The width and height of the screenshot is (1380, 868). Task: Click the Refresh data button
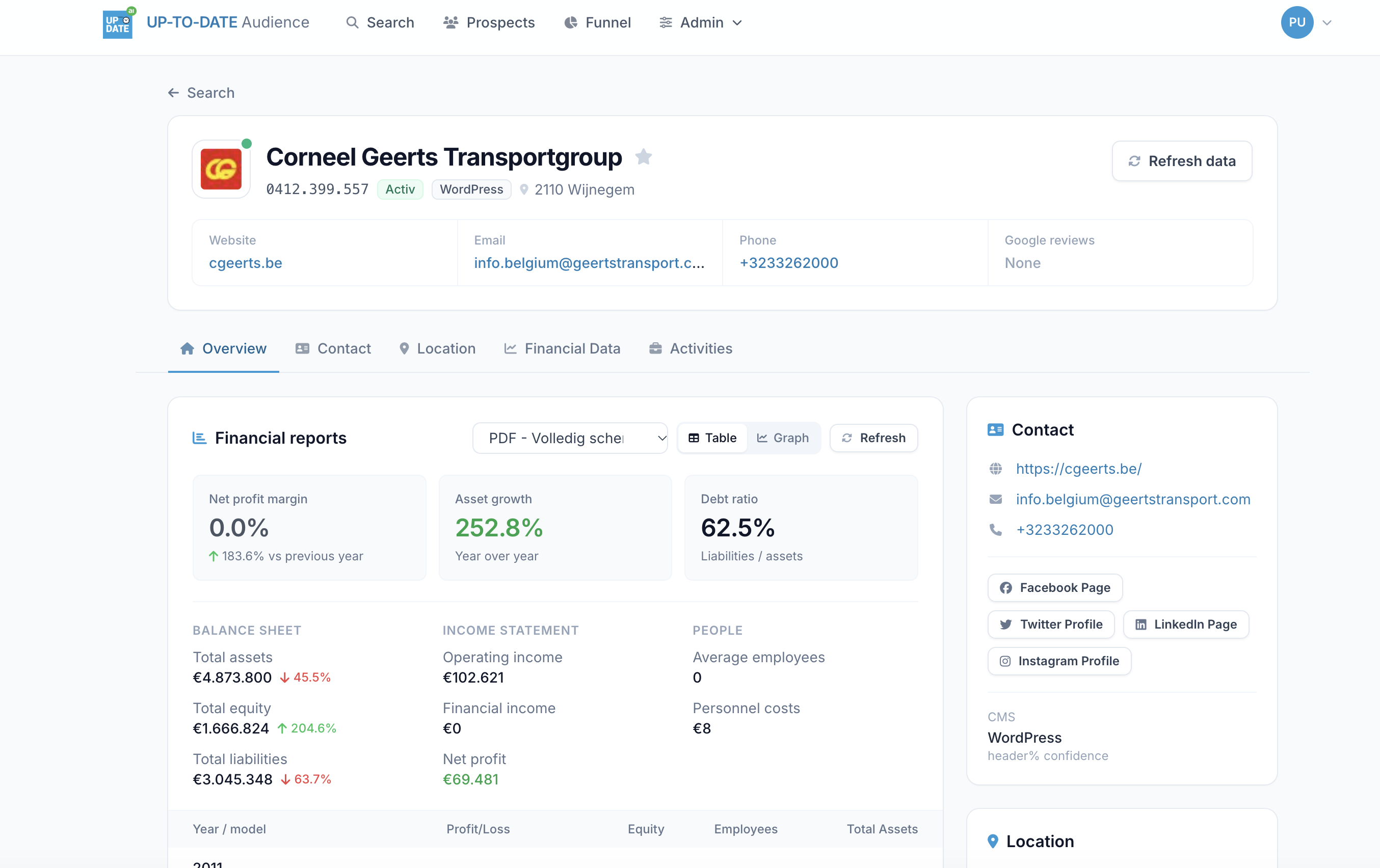point(1182,161)
